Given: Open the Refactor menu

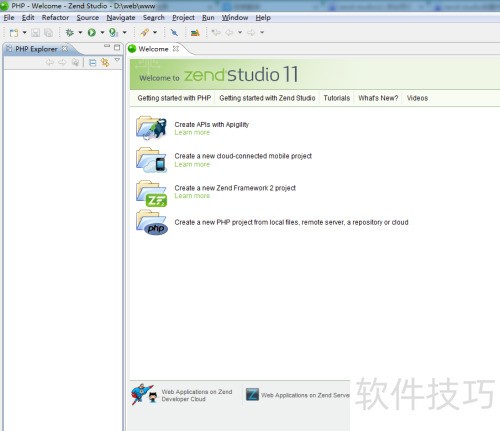Looking at the screenshot, I should [x=55, y=18].
